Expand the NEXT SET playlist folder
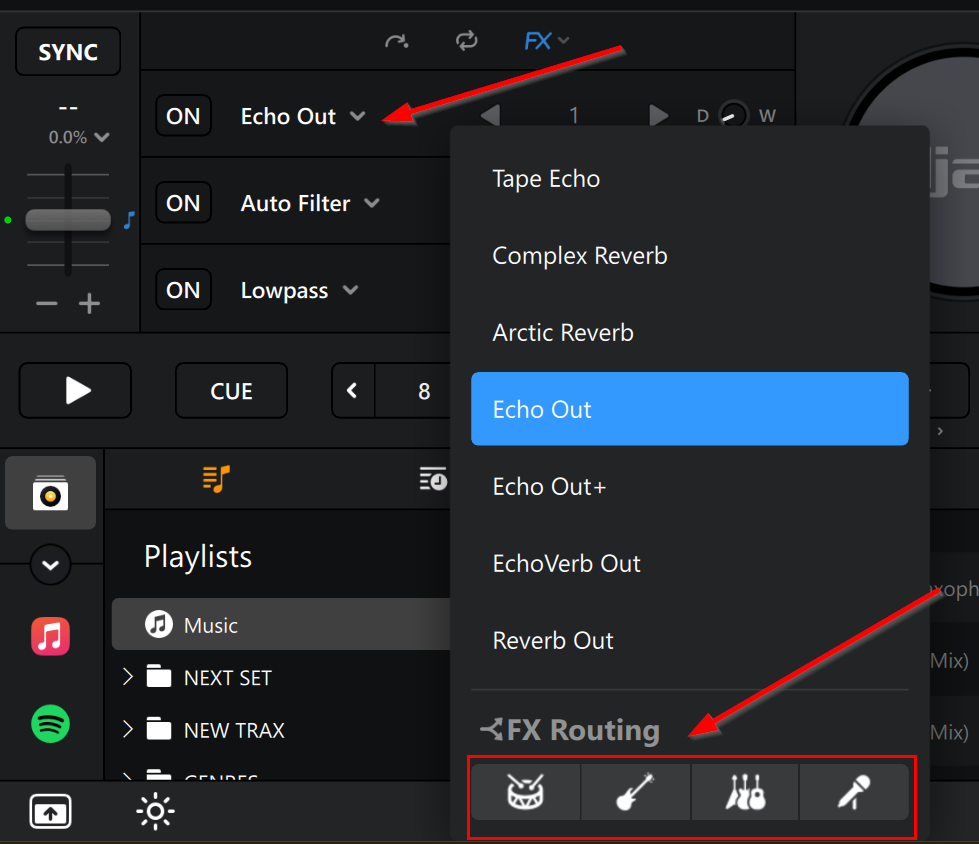The image size is (979, 844). point(128,678)
